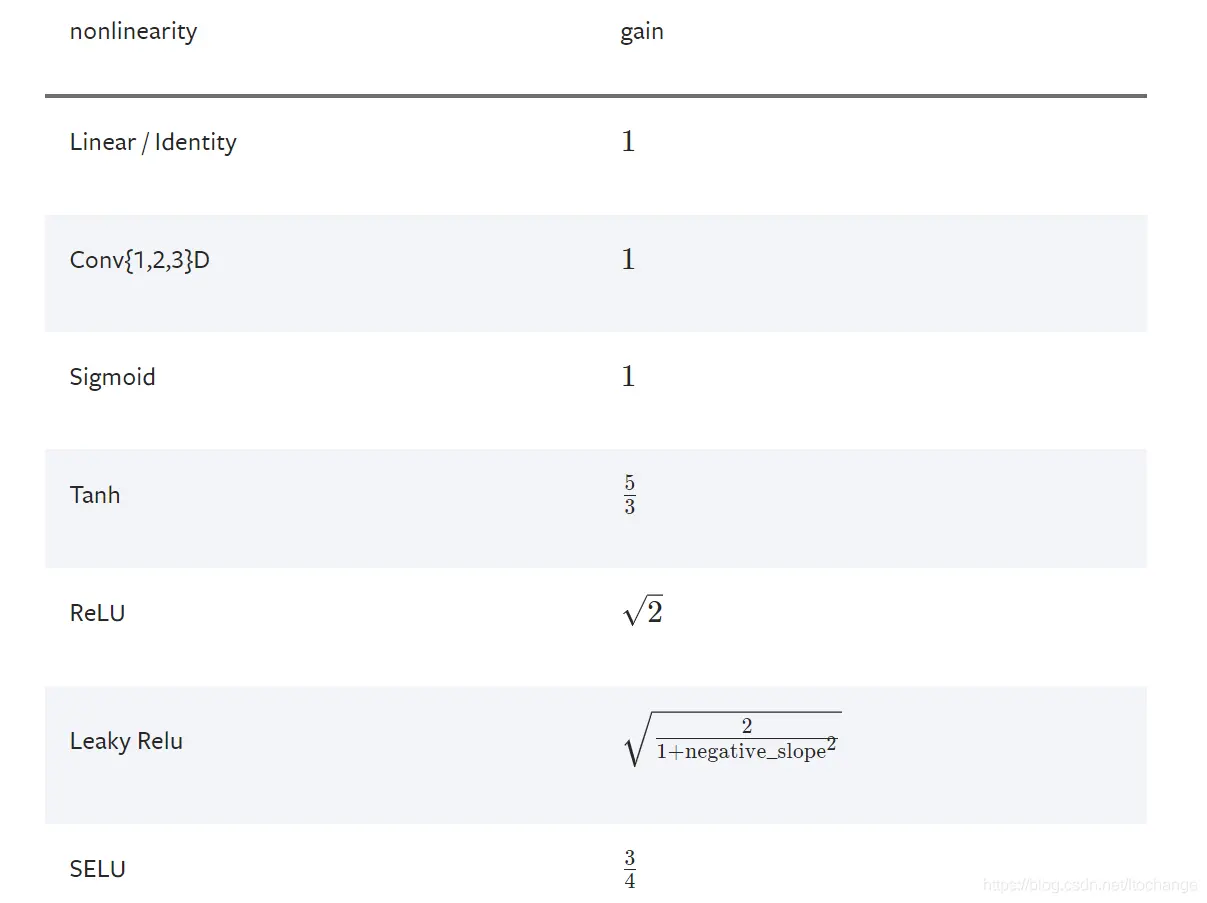Select the 'Leaky Relu' row label
Viewport: 1207px width, 903px height.
coord(126,741)
